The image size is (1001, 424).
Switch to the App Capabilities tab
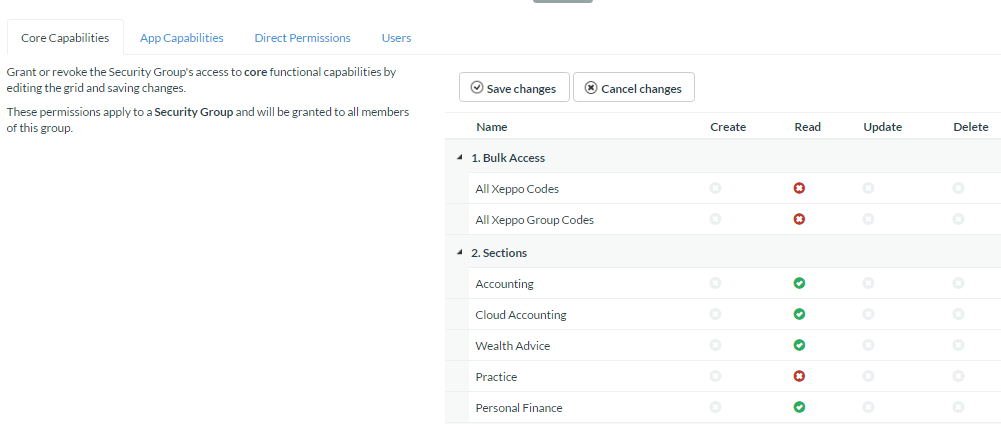coord(182,38)
